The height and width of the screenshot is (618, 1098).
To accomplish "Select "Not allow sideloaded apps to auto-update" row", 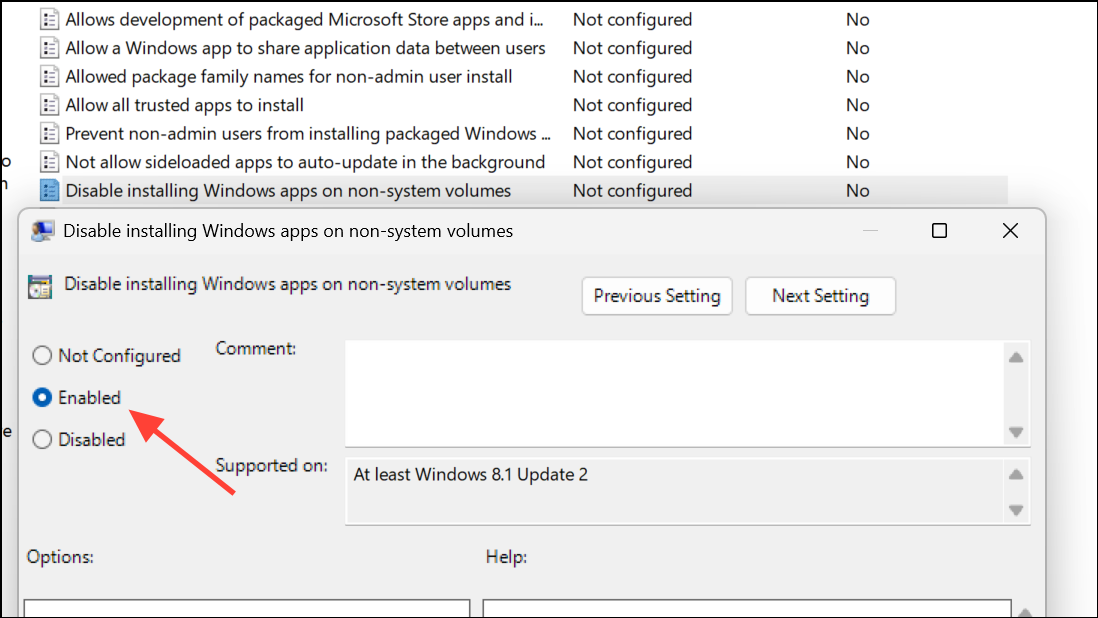I will (305, 162).
